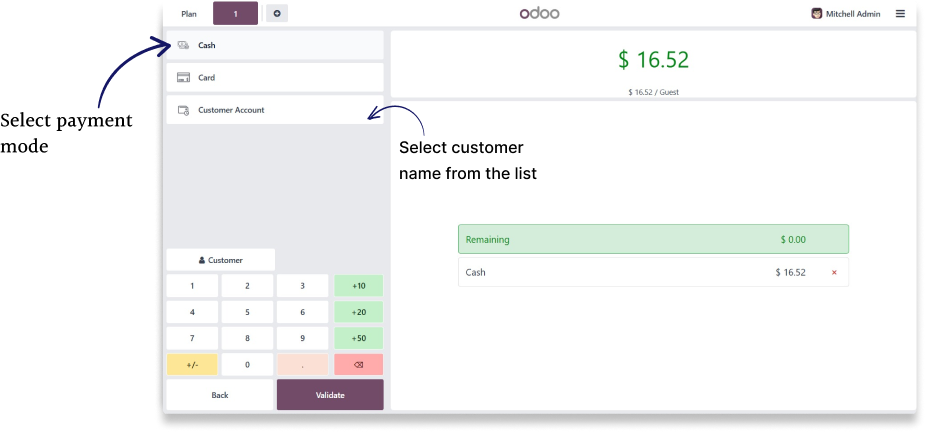Click the Card payment method icon
The width and height of the screenshot is (926, 432).
[x=183, y=77]
